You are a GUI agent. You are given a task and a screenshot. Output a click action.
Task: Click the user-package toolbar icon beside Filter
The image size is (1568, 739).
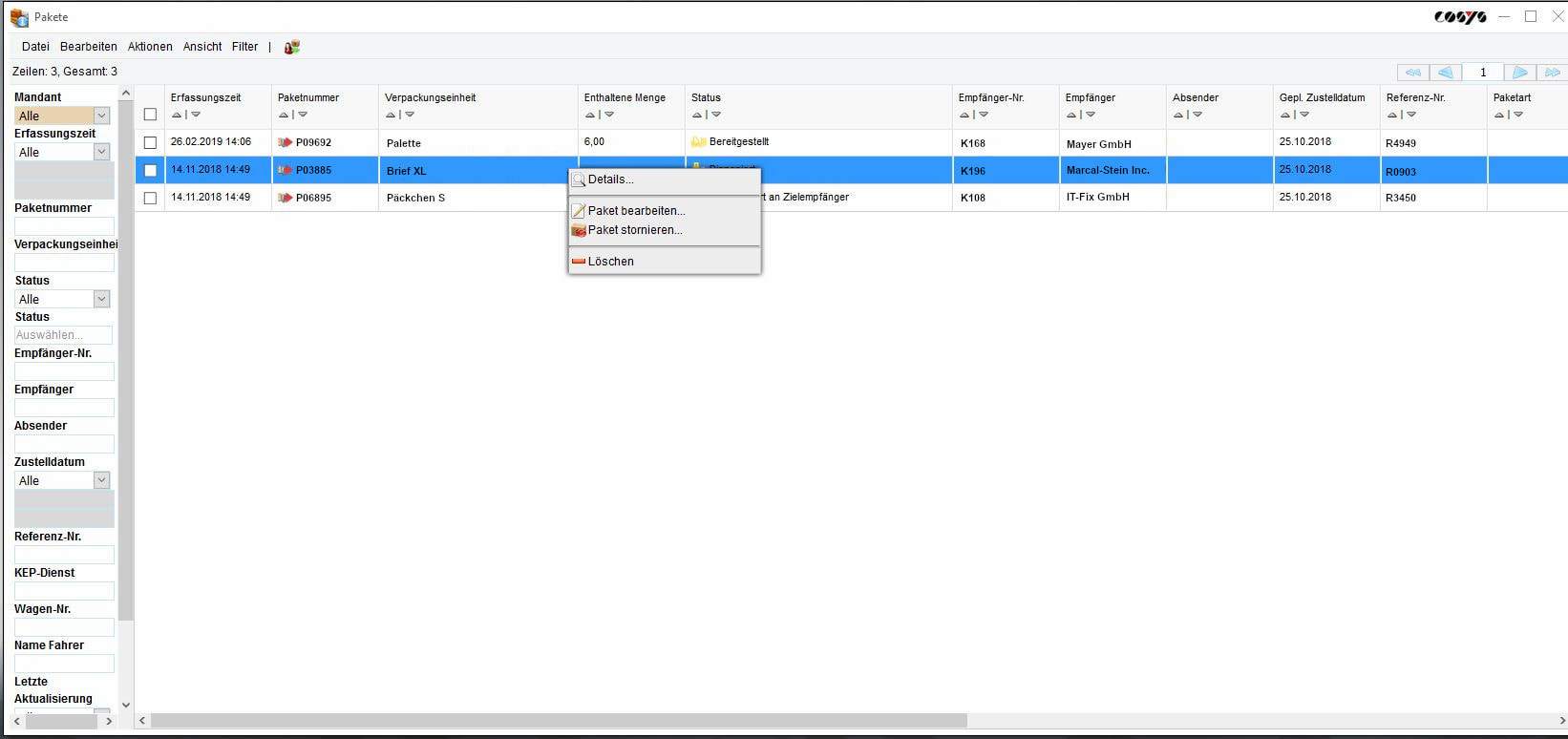[x=292, y=47]
